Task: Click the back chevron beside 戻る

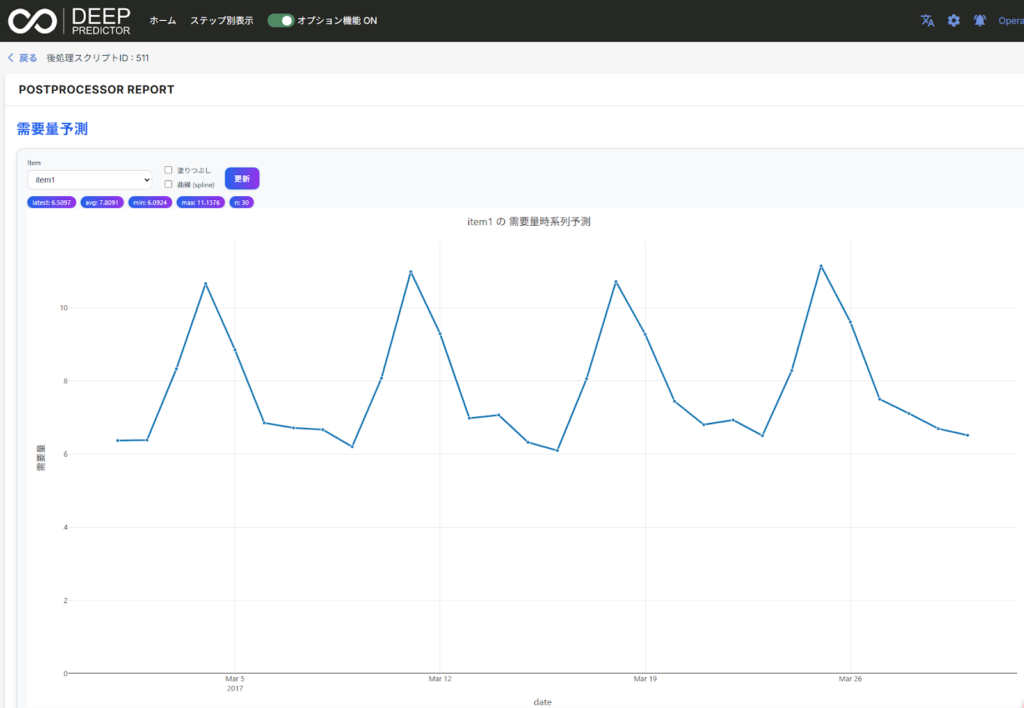Action: click(11, 58)
